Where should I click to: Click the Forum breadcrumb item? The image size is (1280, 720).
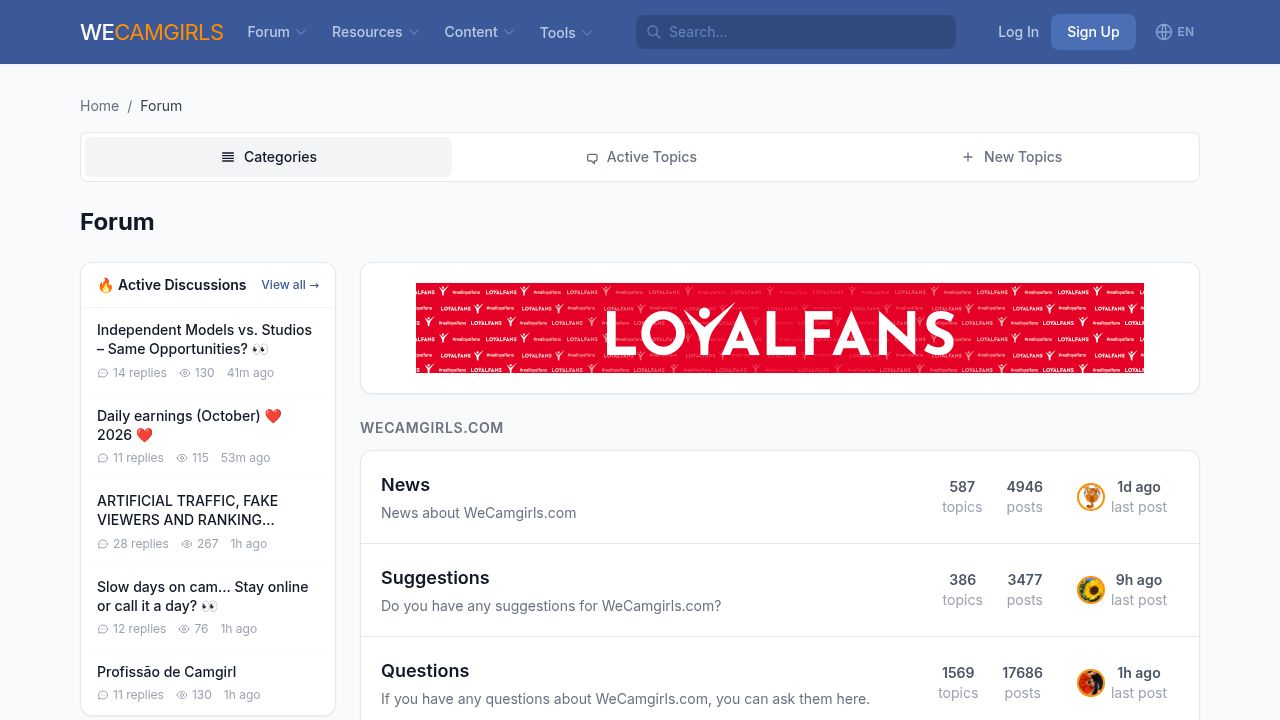click(161, 106)
